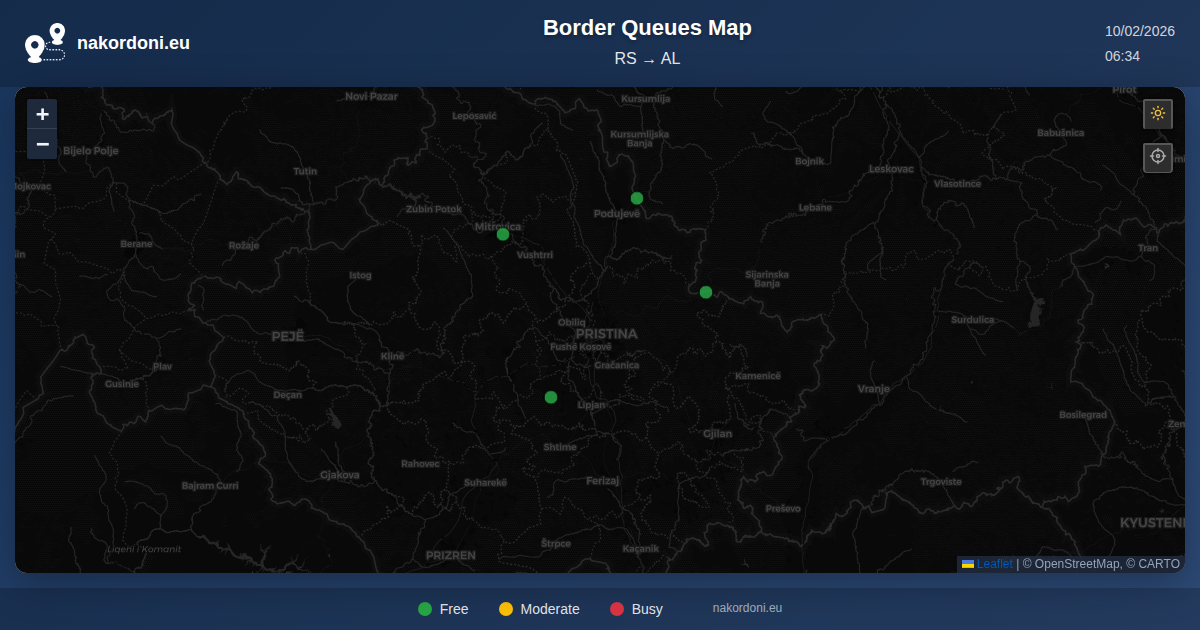The image size is (1200, 630).
Task: Click the date 10/02/2026 in header
Action: click(x=1139, y=31)
